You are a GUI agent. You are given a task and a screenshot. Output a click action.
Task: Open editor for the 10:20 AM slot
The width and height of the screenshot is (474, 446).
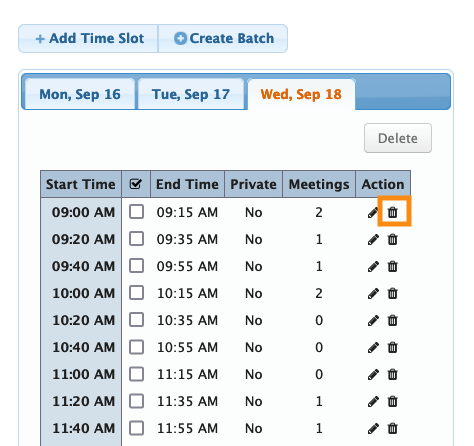point(373,320)
